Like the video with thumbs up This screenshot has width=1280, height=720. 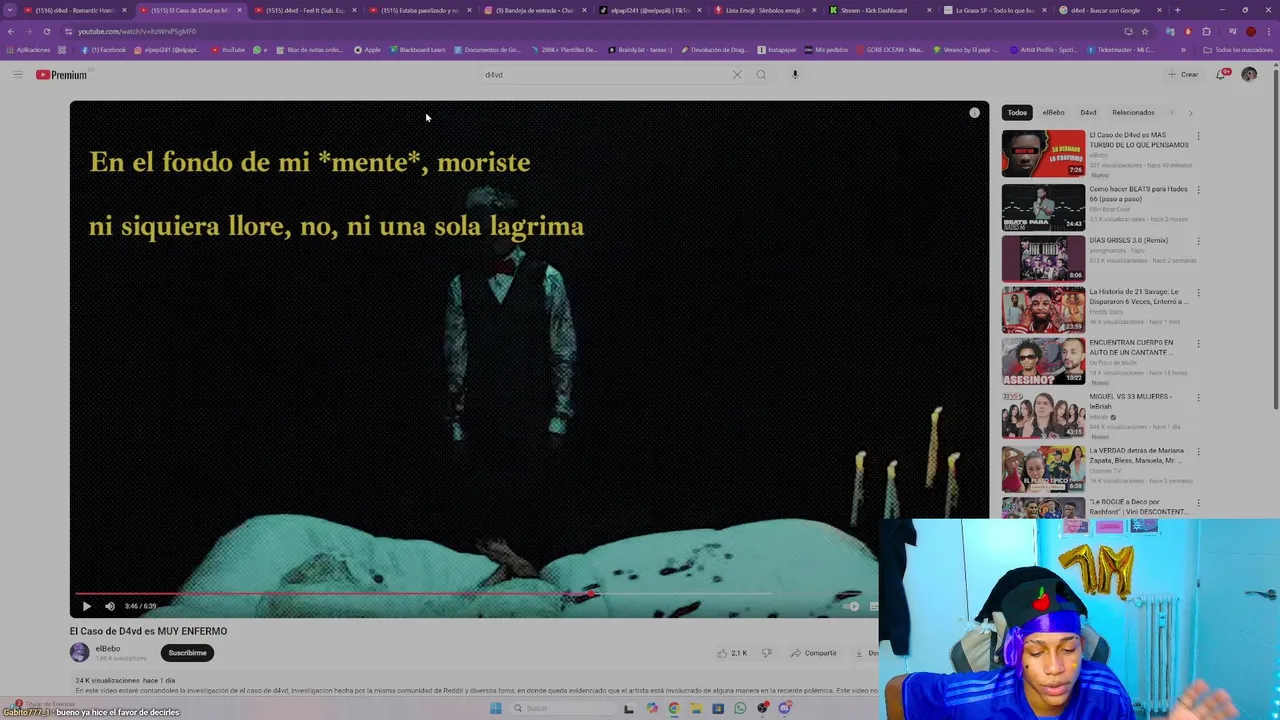[x=733, y=653]
